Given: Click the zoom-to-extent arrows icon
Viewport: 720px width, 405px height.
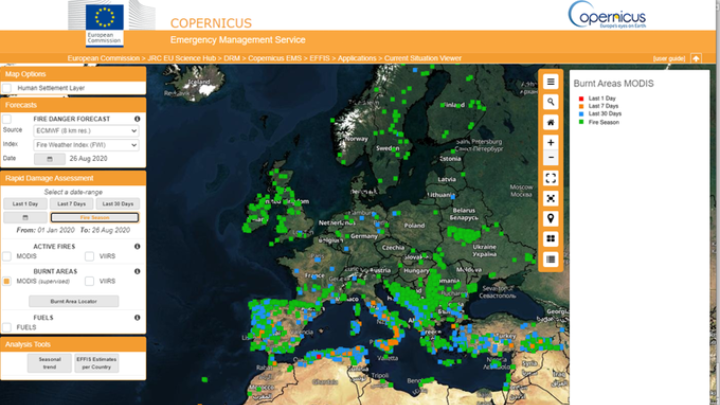Looking at the screenshot, I should (x=551, y=198).
